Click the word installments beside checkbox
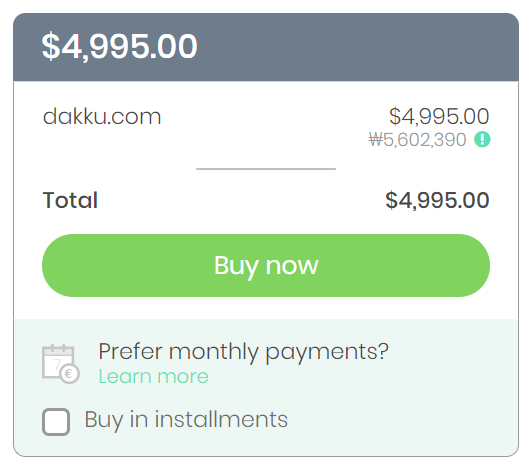 pos(221,419)
